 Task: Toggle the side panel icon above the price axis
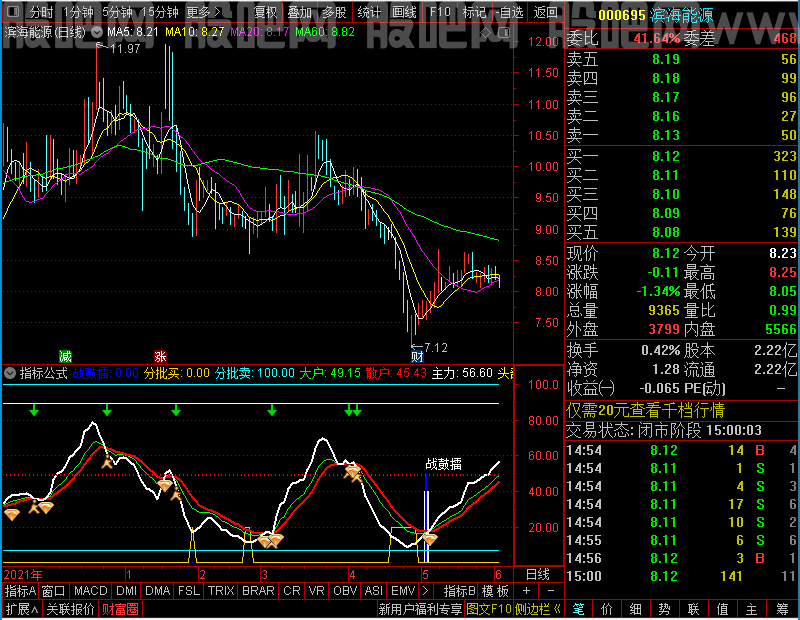coord(504,33)
